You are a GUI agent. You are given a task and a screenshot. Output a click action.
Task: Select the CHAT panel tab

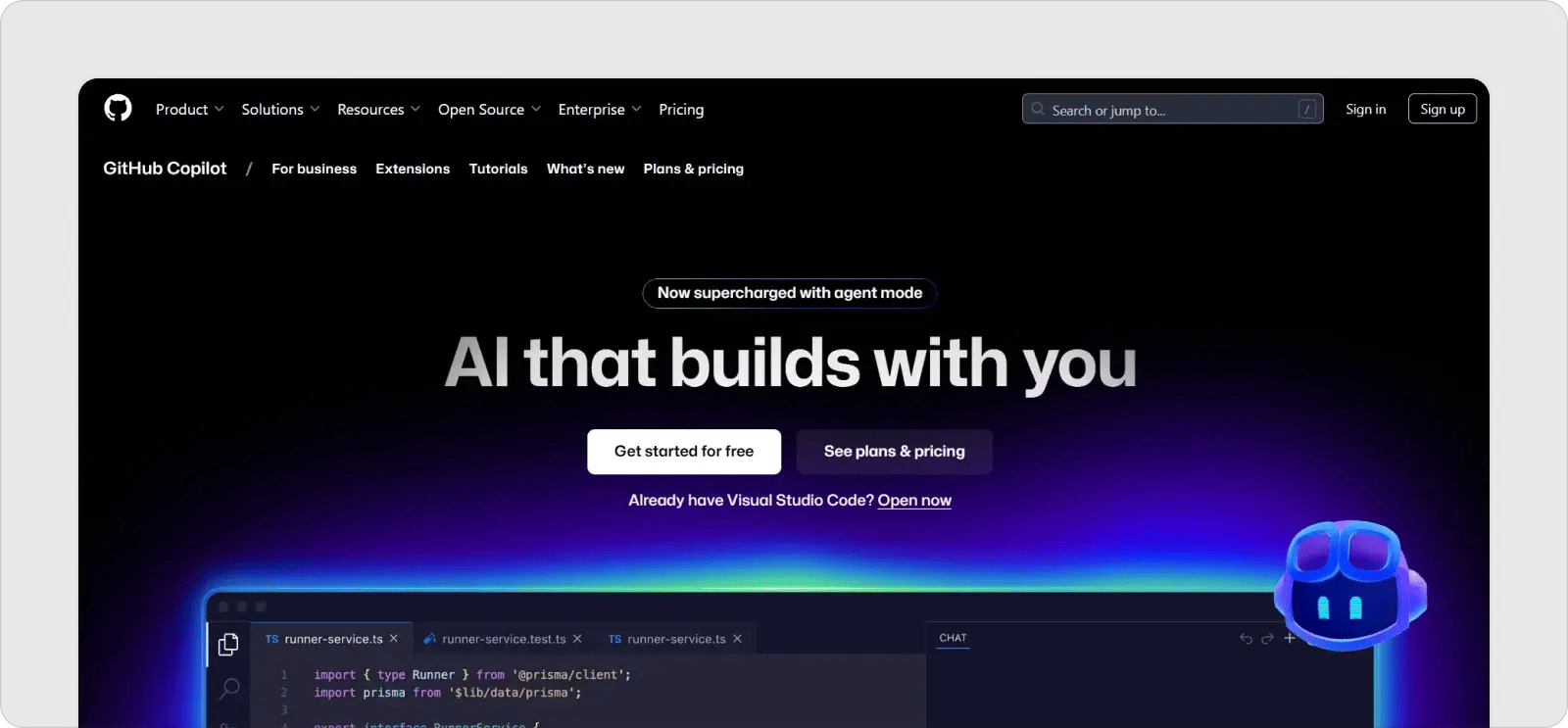953,638
